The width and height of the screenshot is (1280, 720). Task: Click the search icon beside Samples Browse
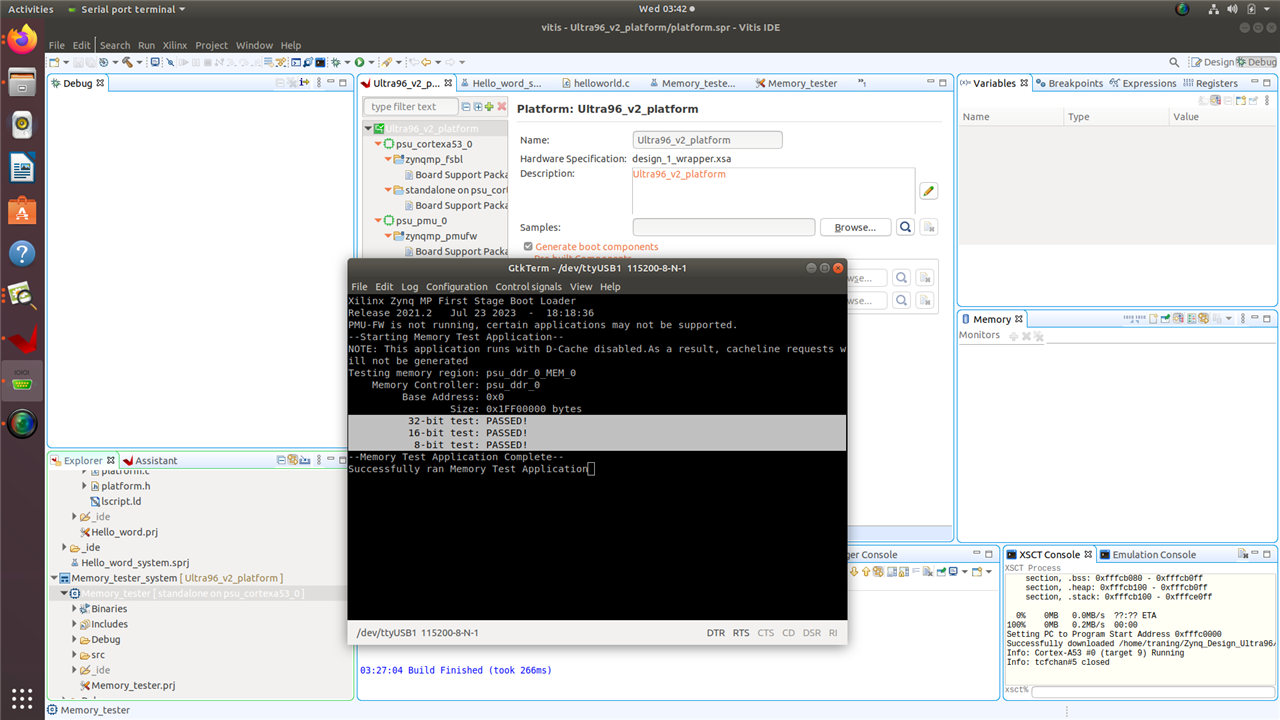pos(905,227)
